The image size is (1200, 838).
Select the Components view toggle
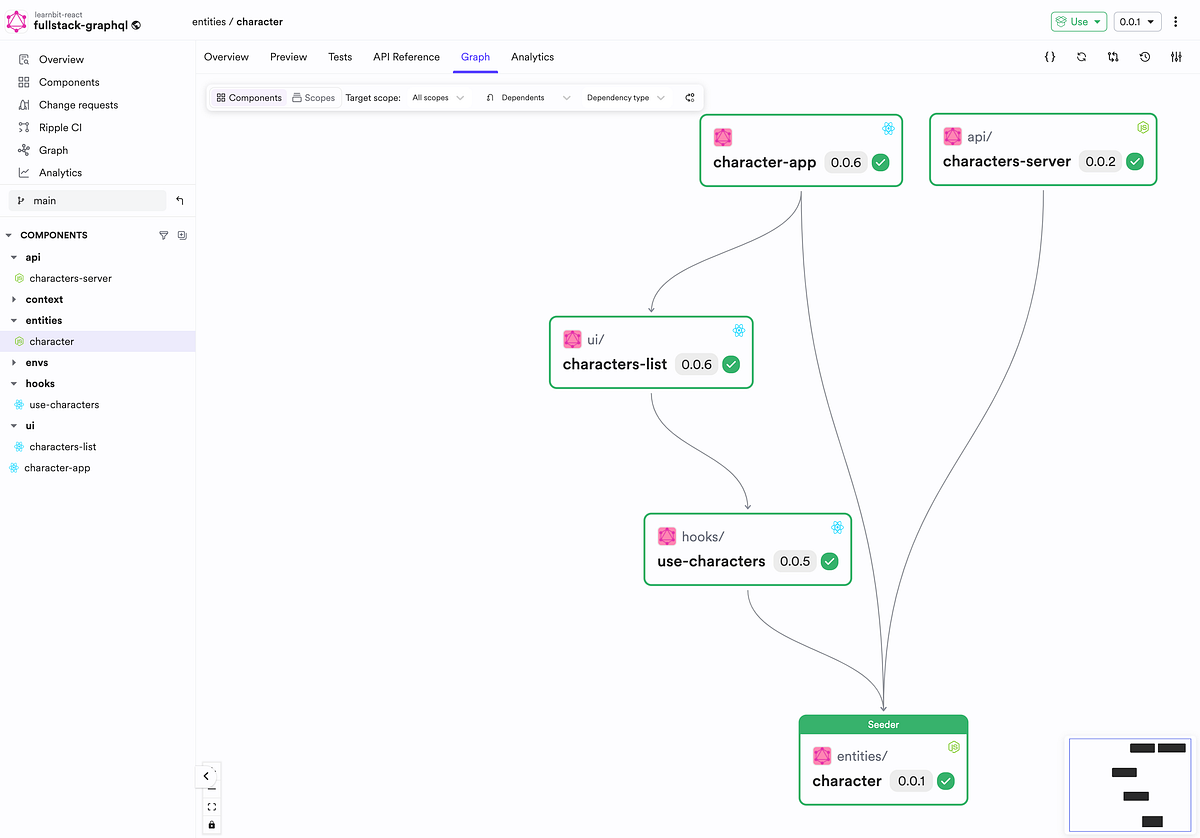click(x=247, y=97)
